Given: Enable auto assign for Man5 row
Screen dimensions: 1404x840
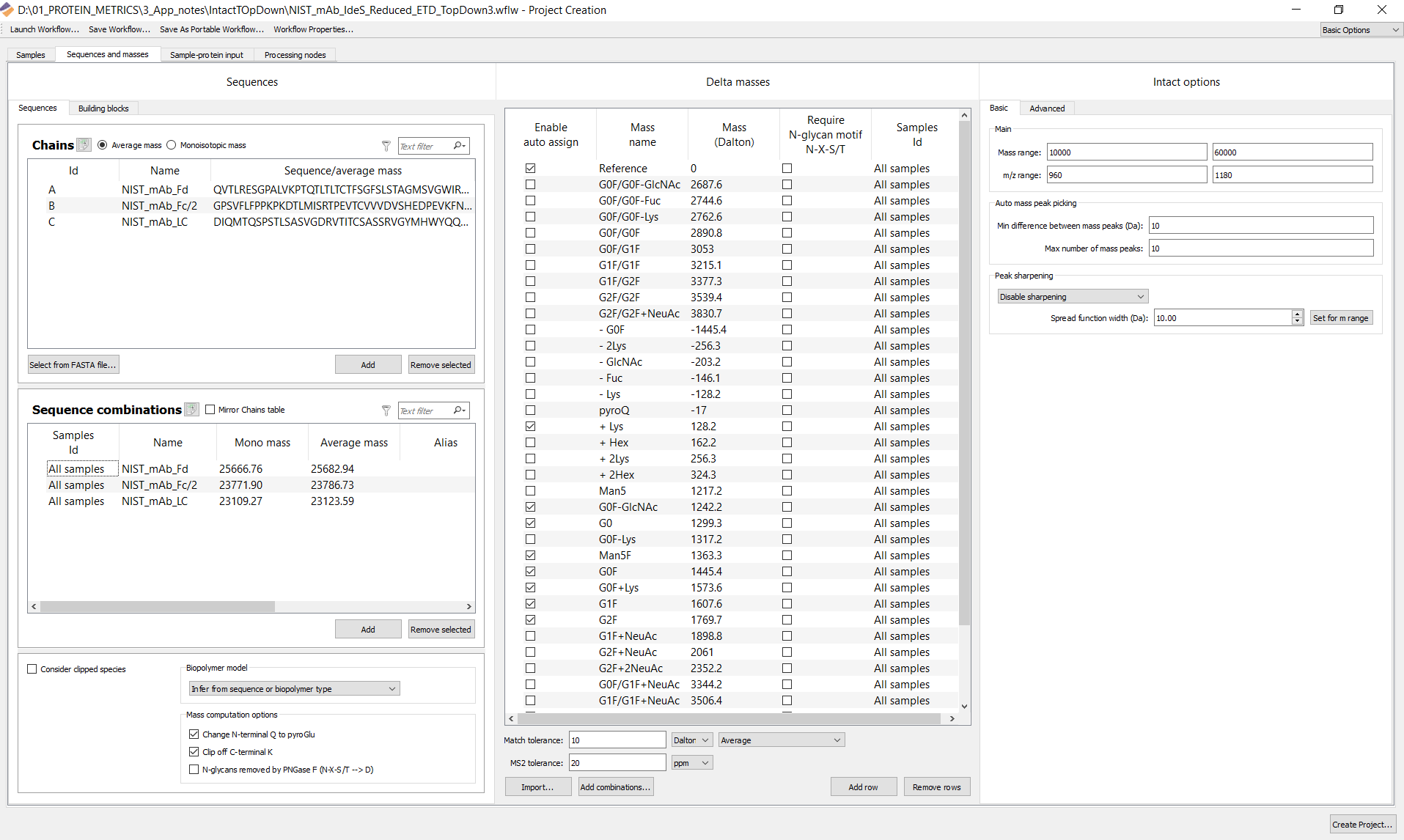Looking at the screenshot, I should 530,490.
